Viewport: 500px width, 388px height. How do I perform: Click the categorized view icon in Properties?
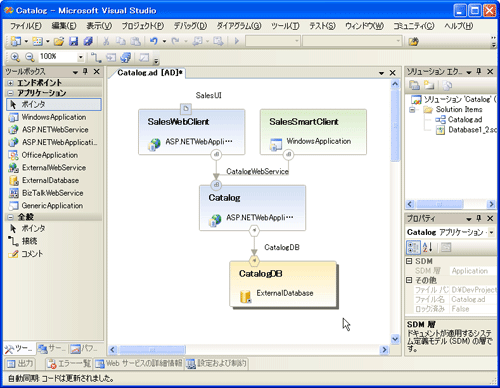pyautogui.click(x=413, y=247)
